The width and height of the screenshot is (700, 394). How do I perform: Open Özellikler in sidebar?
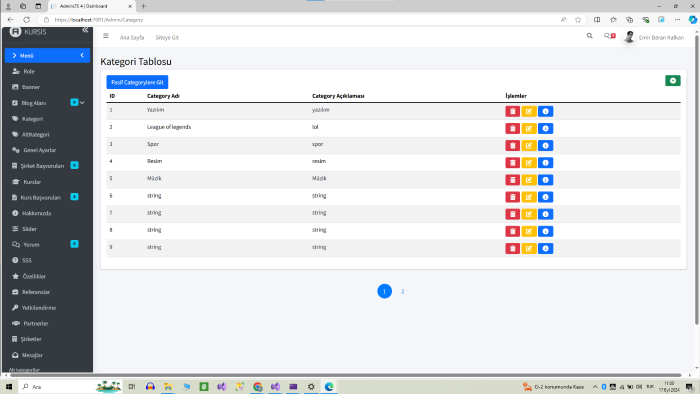pyautogui.click(x=47, y=276)
